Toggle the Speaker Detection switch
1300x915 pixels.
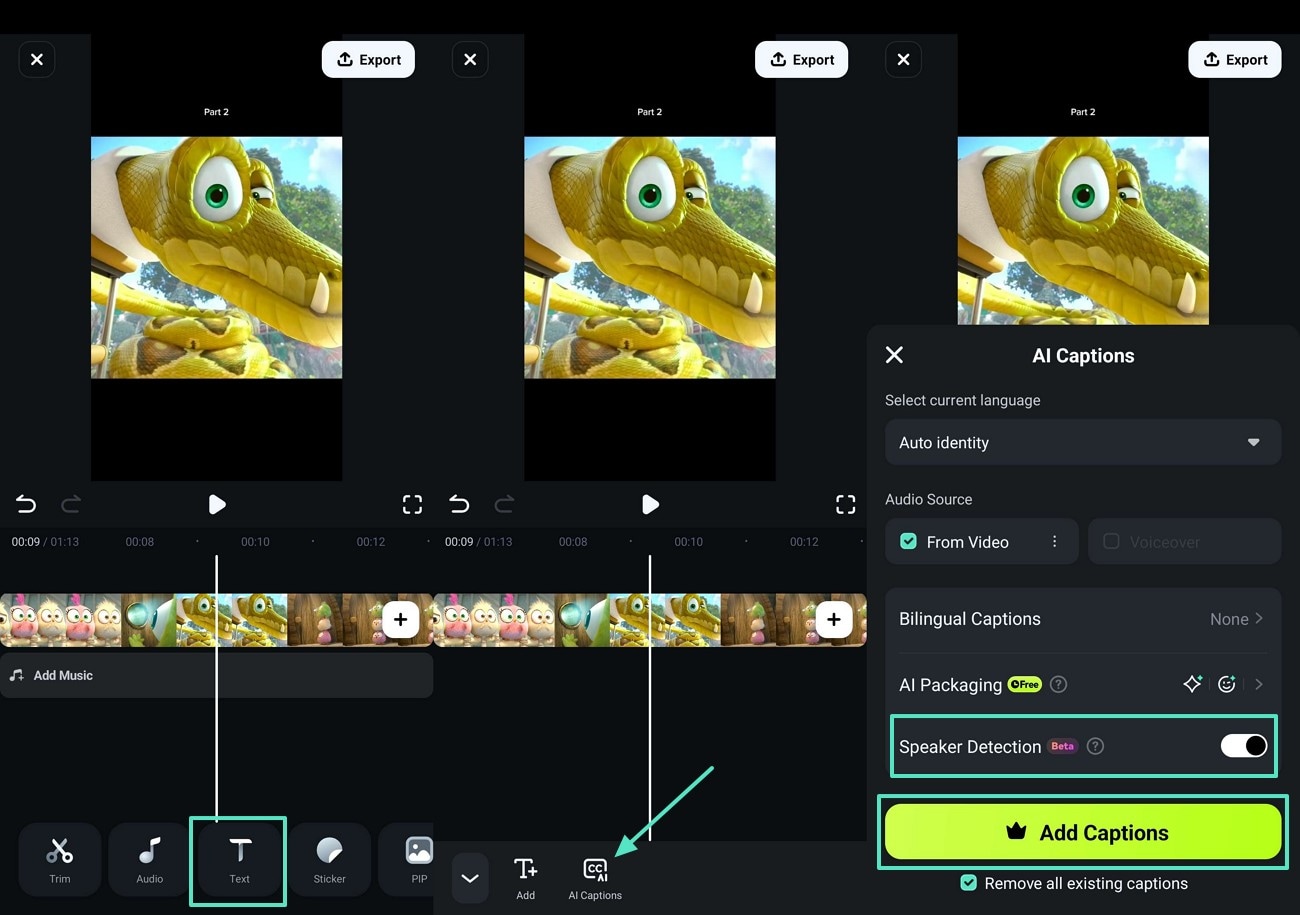click(1244, 746)
